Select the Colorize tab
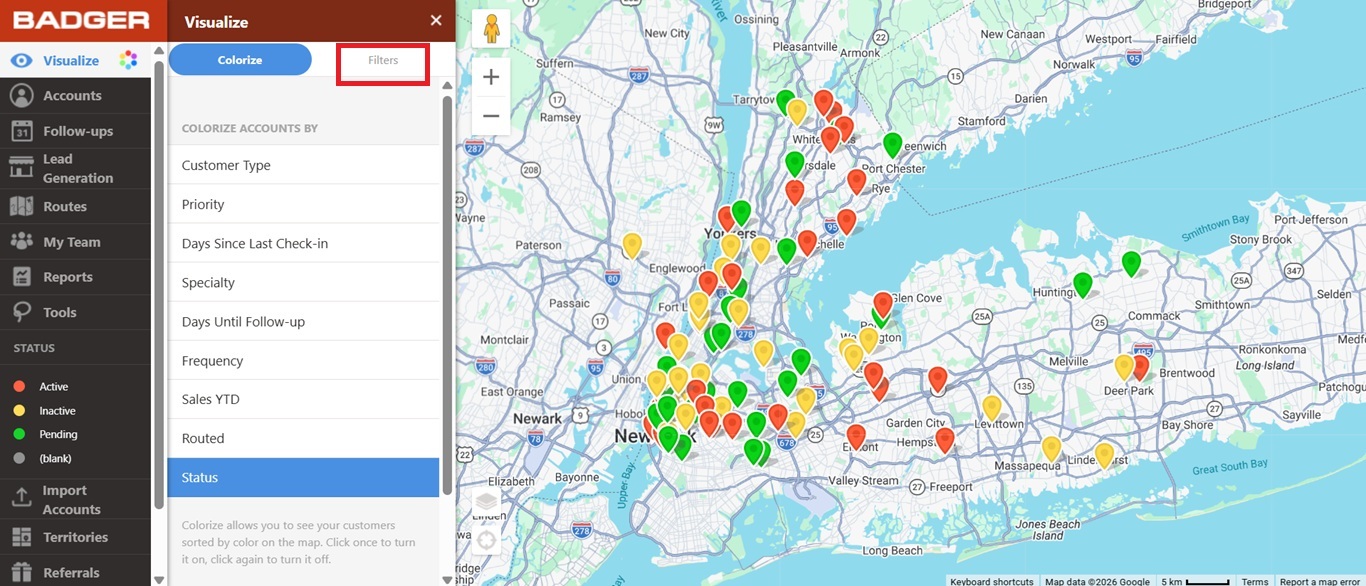 click(240, 60)
